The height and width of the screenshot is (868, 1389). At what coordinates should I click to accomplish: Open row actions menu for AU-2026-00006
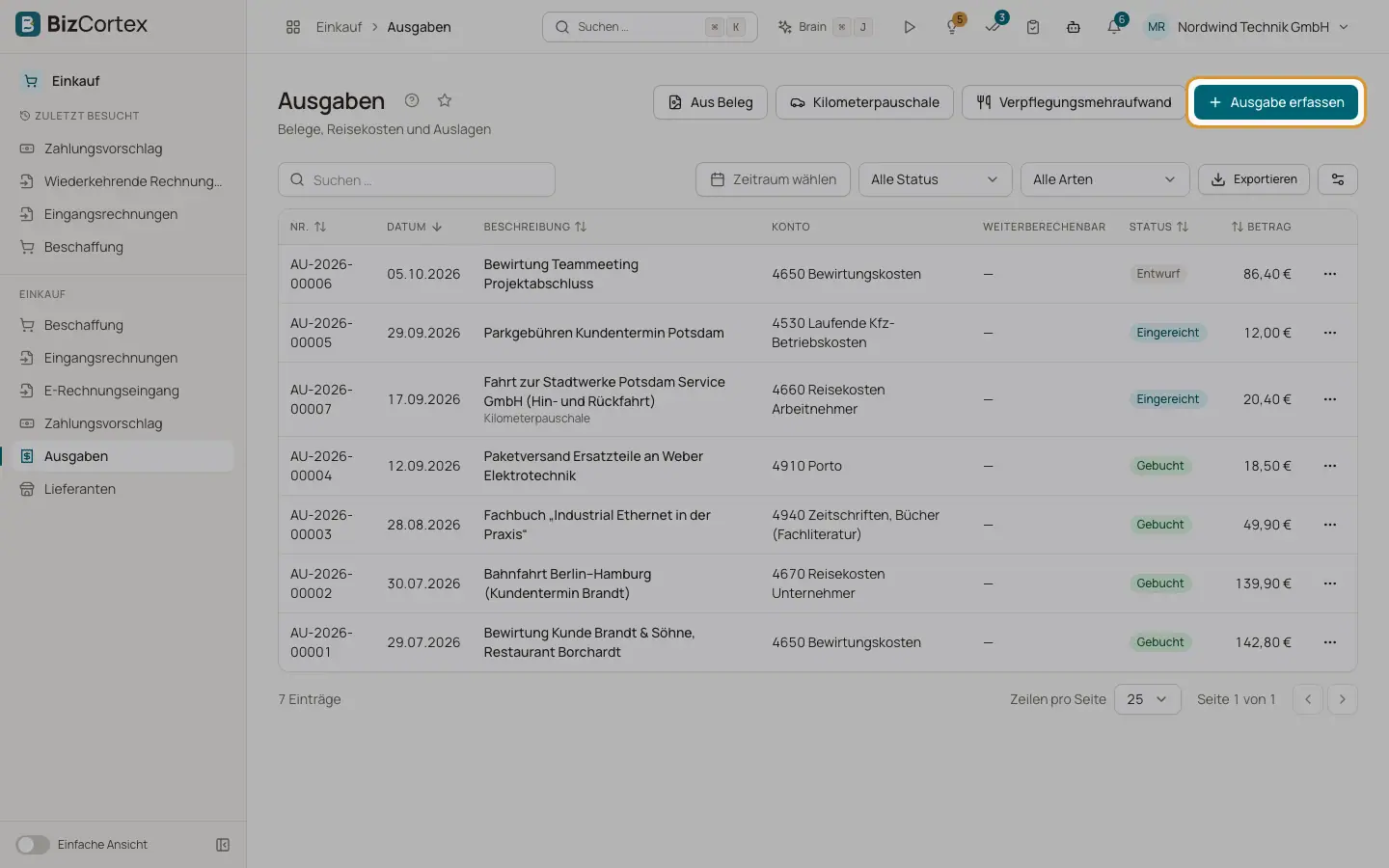(1330, 274)
